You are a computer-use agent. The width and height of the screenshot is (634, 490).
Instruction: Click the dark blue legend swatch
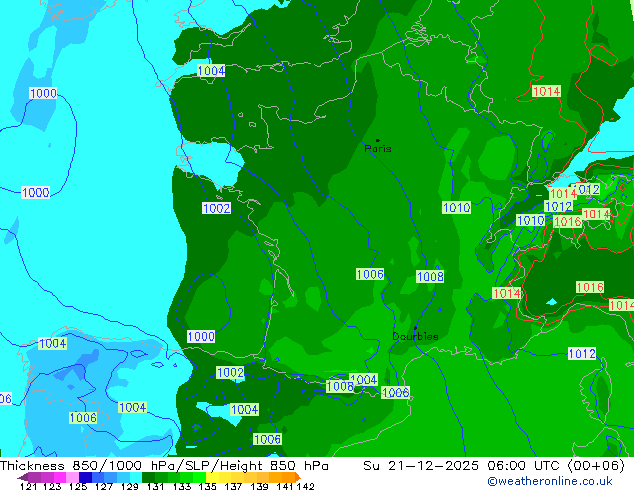click(85, 477)
